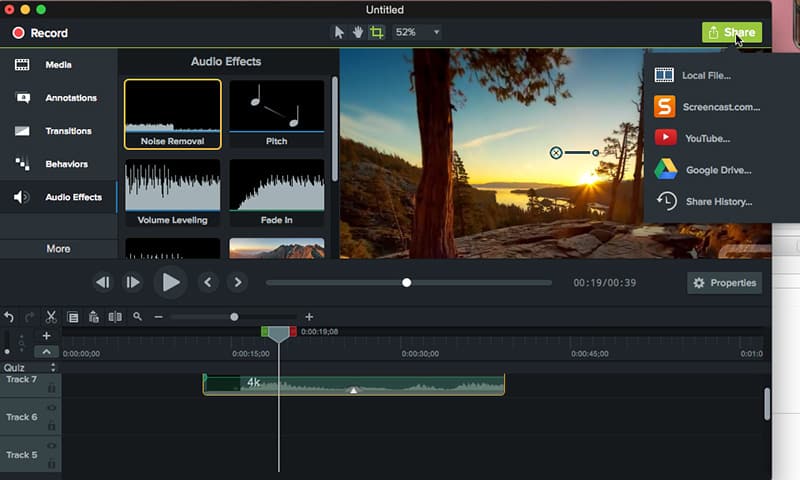Zoom in timeline with plus button
The image size is (800, 480).
click(x=309, y=317)
